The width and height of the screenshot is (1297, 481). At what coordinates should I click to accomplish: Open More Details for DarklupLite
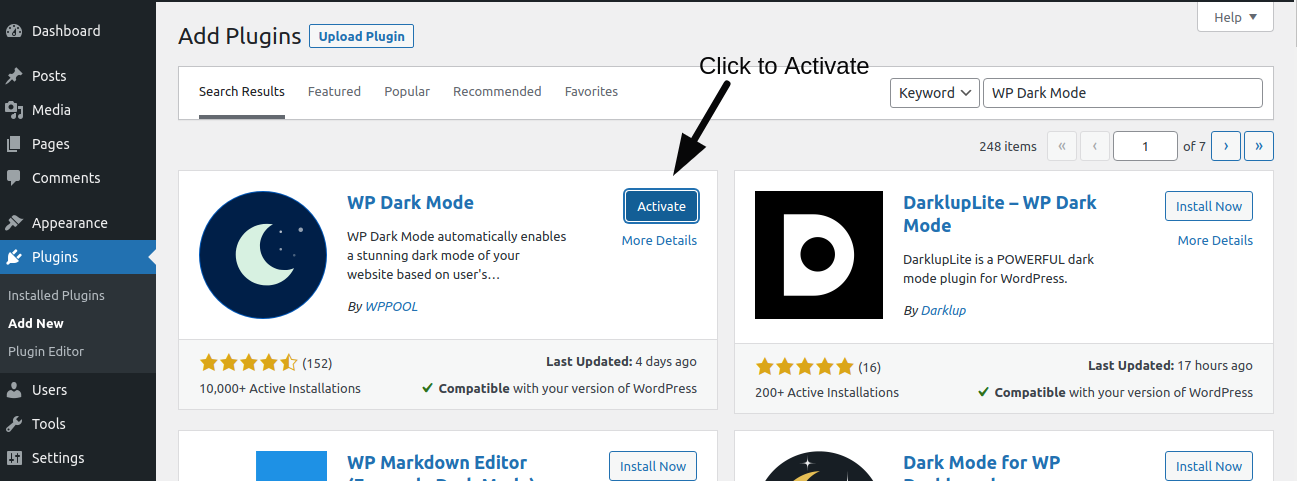pyautogui.click(x=1215, y=241)
